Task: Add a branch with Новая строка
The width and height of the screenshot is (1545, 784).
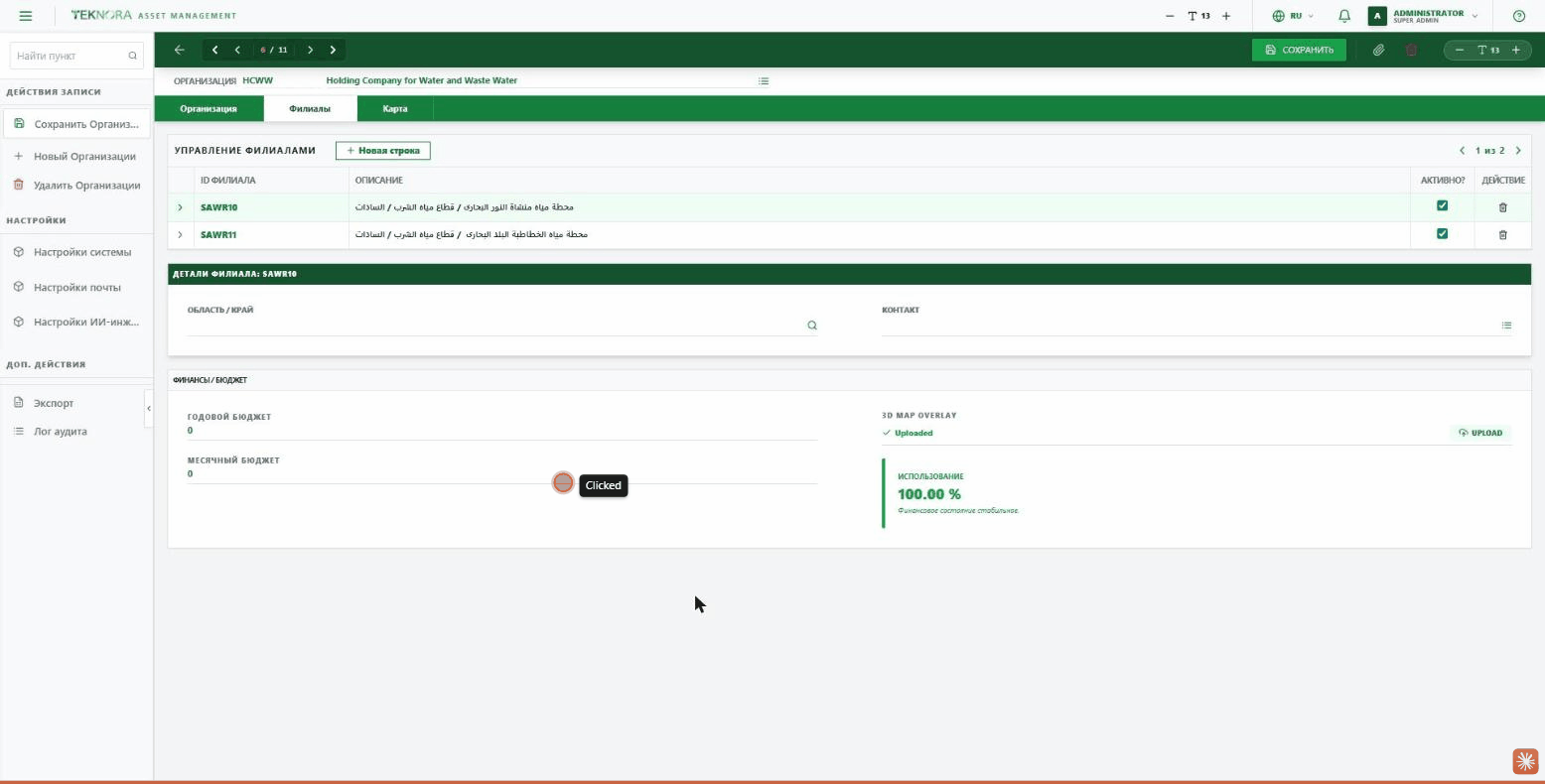Action: [x=383, y=151]
